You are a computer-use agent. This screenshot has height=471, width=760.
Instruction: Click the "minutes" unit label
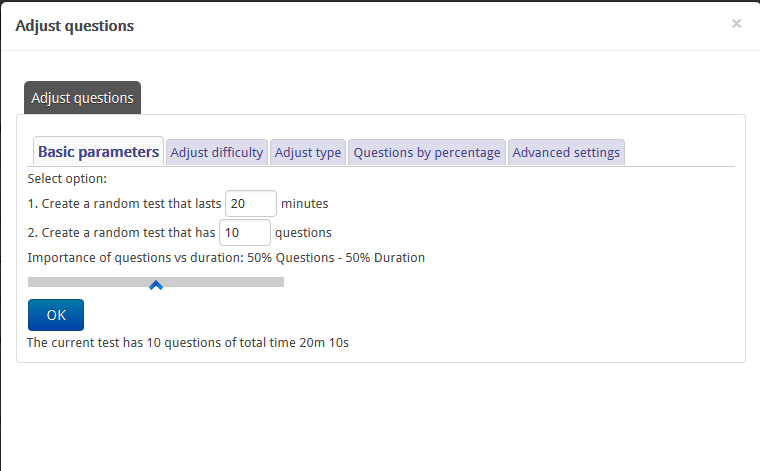[305, 204]
